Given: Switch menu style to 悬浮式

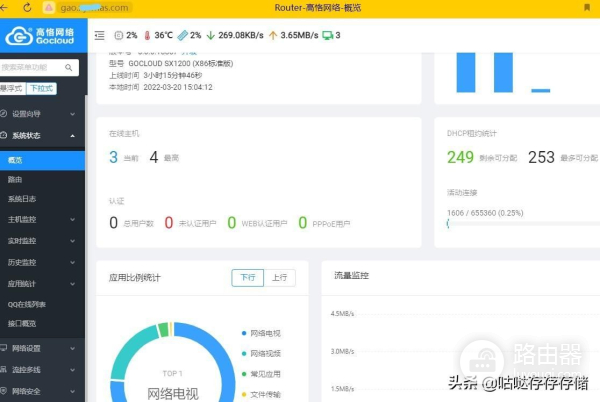Looking at the screenshot, I should [x=12, y=88].
